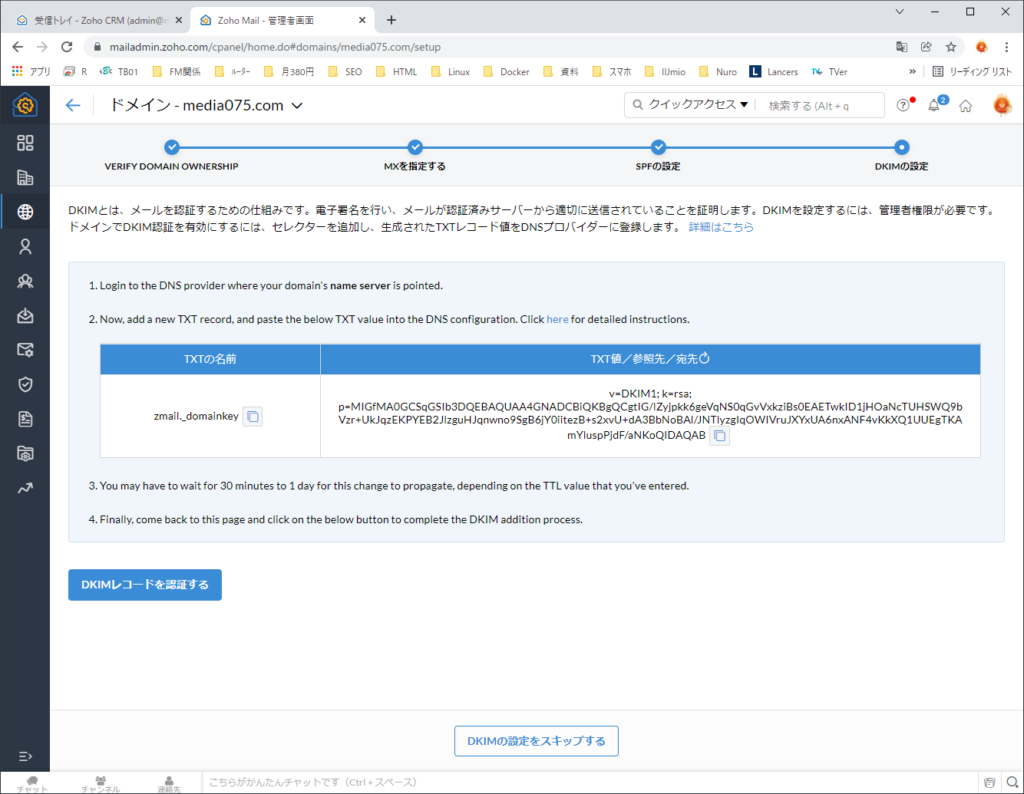1024x794 pixels.
Task: Close the Zoho Mail 管理者画面 tab
Action: point(362,20)
